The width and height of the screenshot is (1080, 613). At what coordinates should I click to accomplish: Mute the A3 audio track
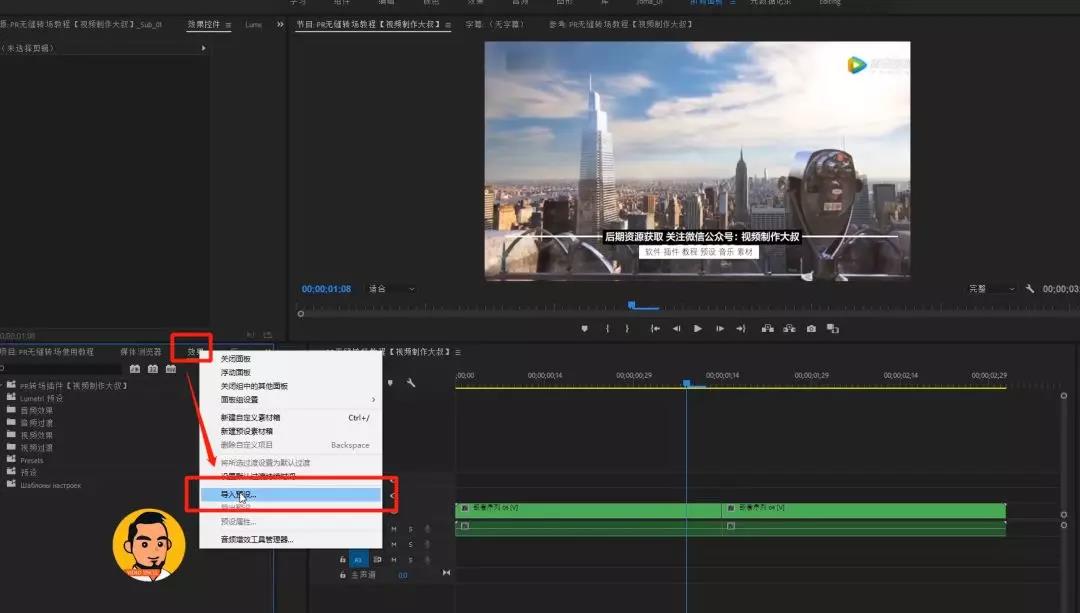(394, 559)
